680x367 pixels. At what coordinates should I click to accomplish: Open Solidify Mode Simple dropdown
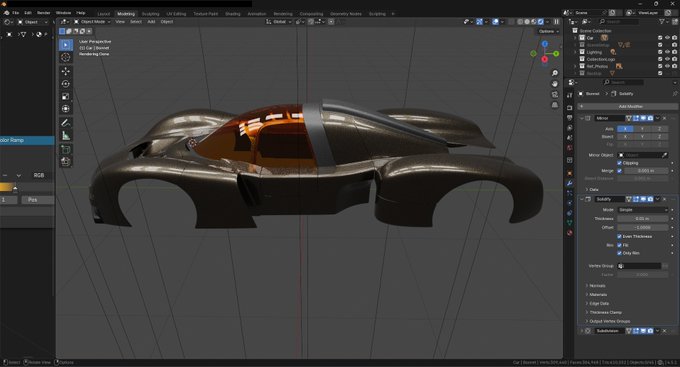[x=643, y=210]
